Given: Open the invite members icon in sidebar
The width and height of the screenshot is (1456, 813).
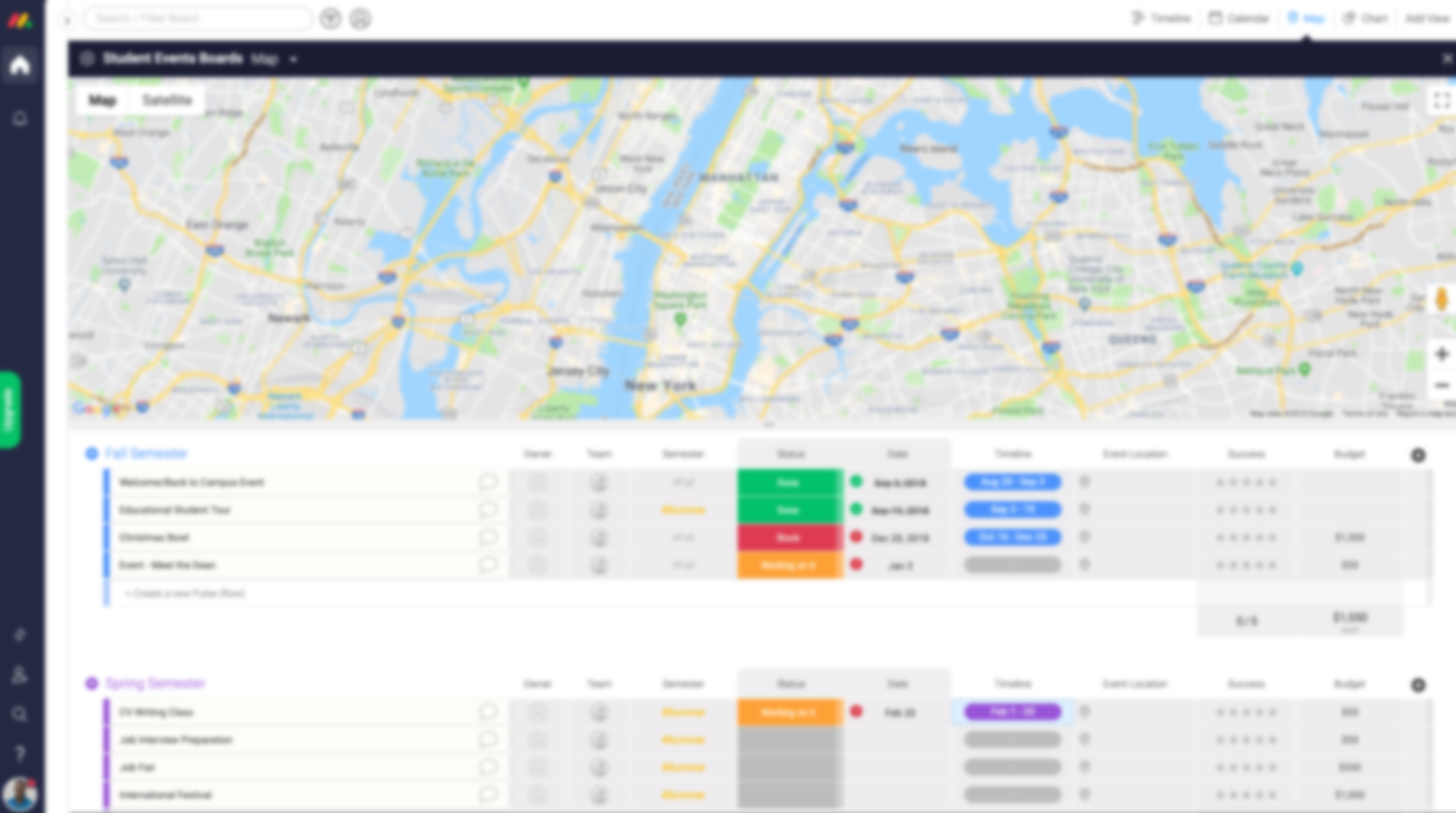Looking at the screenshot, I should tap(20, 675).
